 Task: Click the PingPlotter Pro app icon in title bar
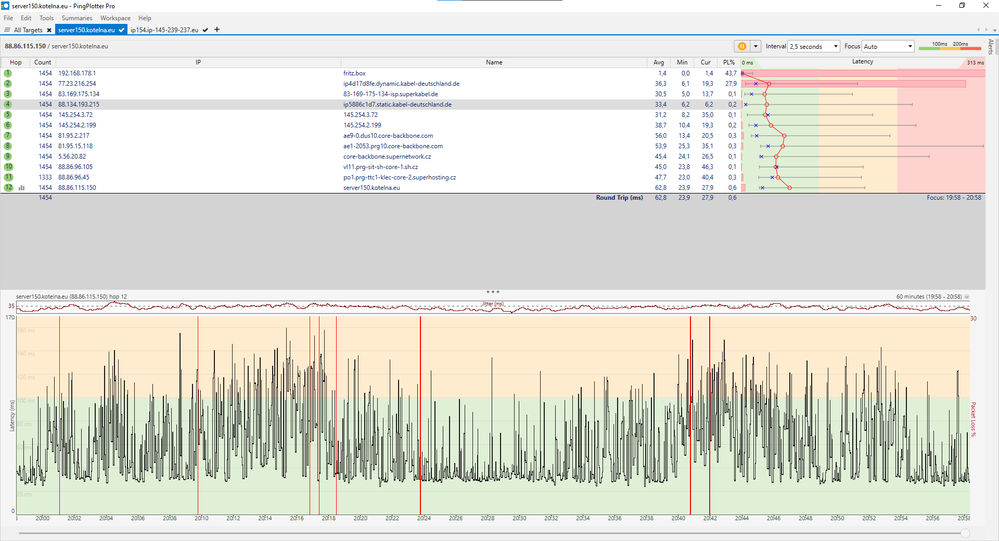click(6, 6)
